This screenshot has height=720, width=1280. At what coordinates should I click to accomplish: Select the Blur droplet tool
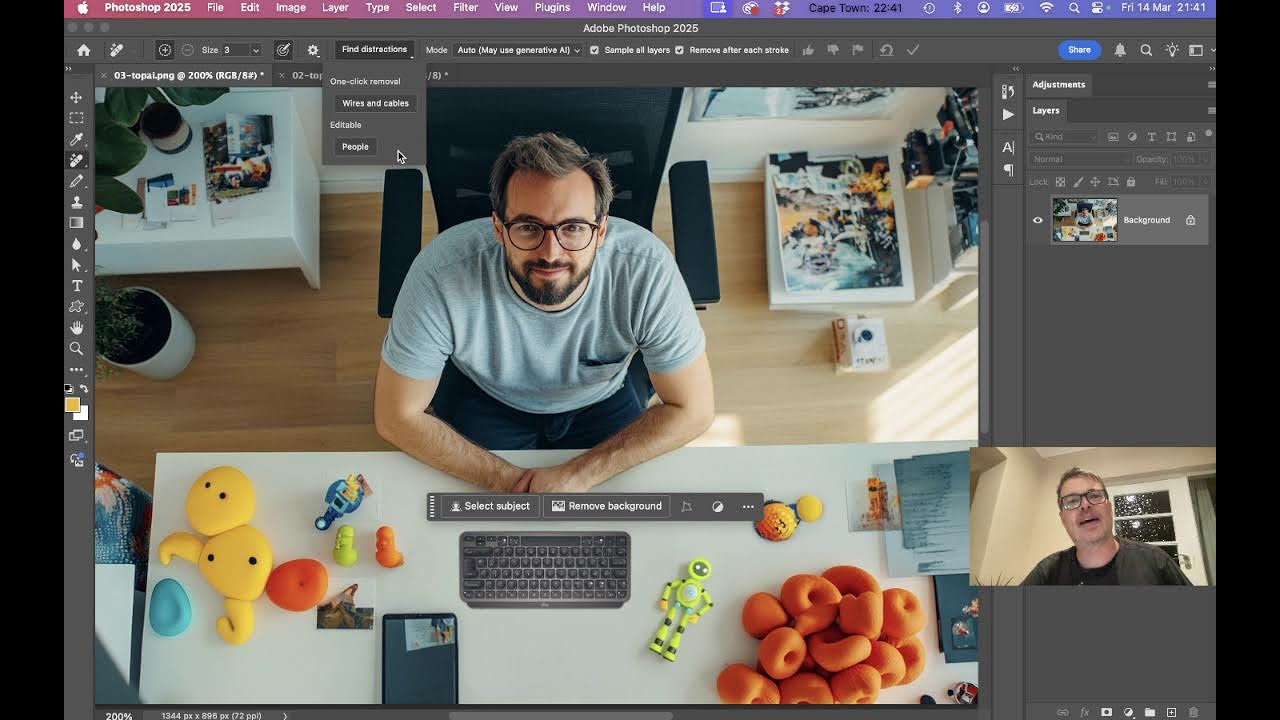(76, 244)
